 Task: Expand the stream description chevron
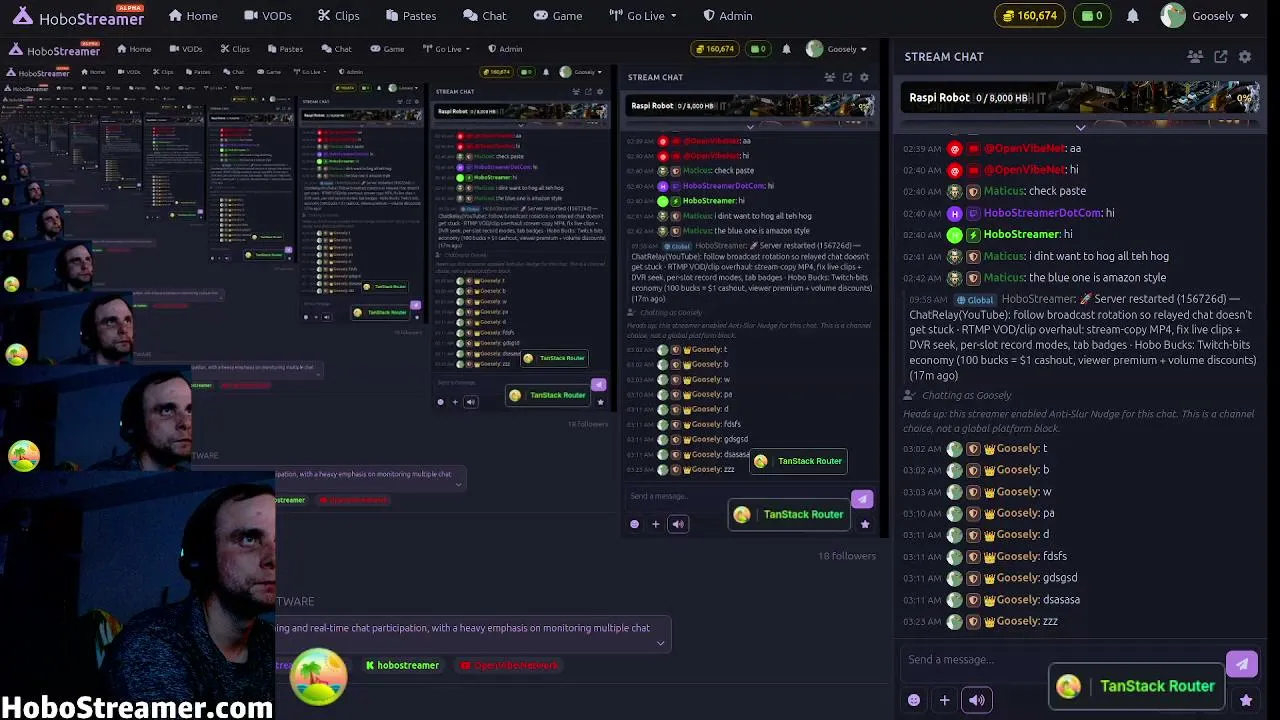point(660,643)
